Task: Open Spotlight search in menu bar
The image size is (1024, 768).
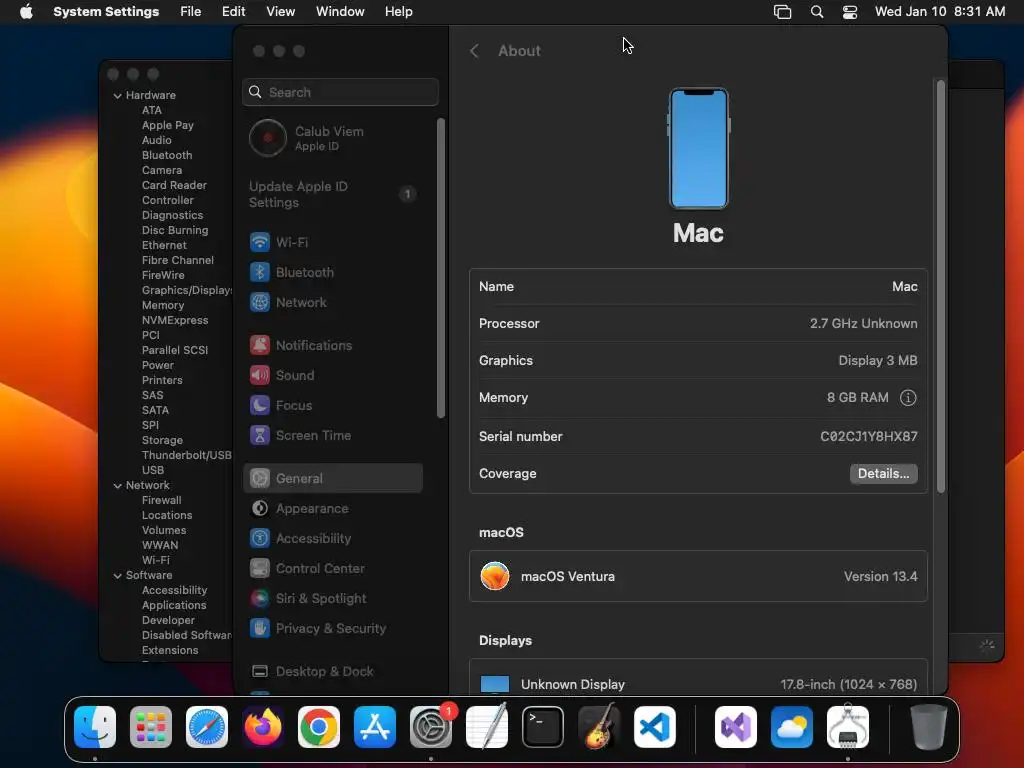Action: (x=816, y=12)
